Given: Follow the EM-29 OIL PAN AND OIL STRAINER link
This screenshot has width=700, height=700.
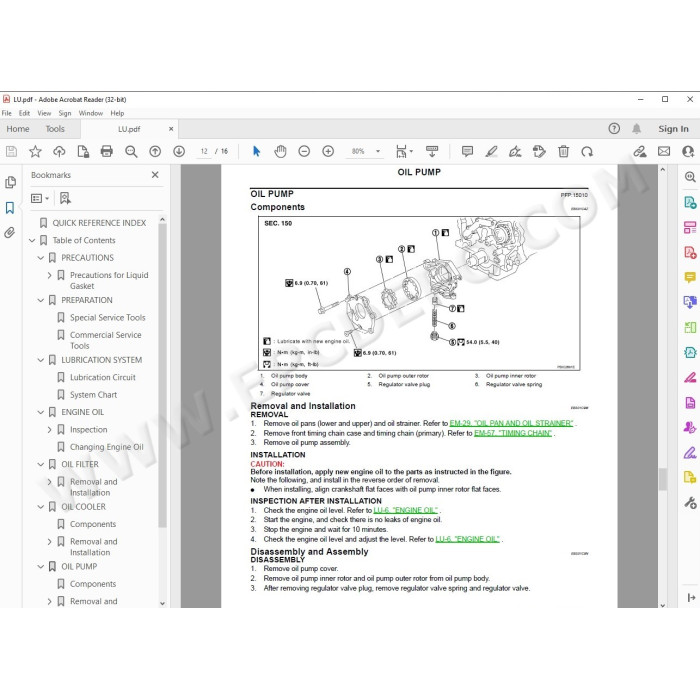Looking at the screenshot, I should 511,423.
